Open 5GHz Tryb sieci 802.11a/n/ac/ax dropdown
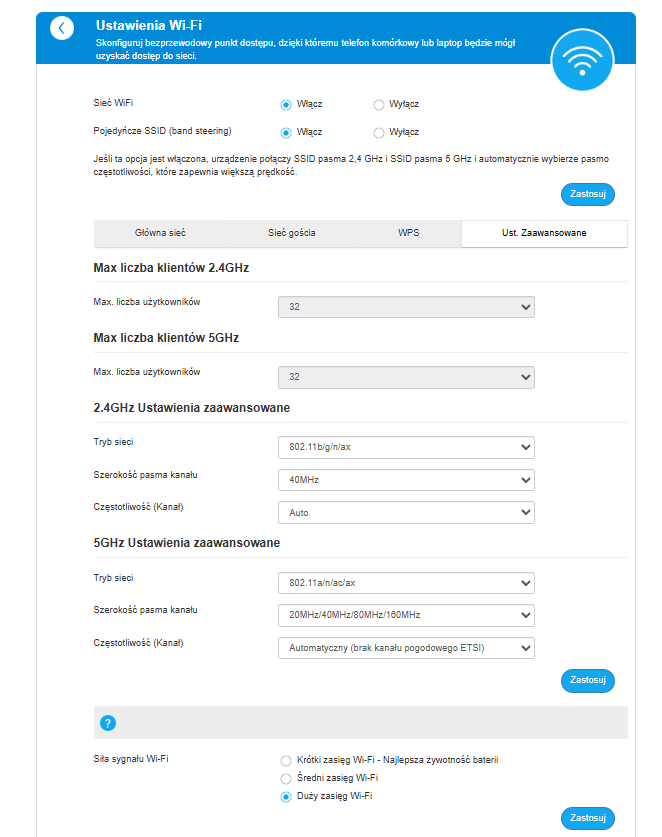The width and height of the screenshot is (662, 837). click(x=406, y=583)
